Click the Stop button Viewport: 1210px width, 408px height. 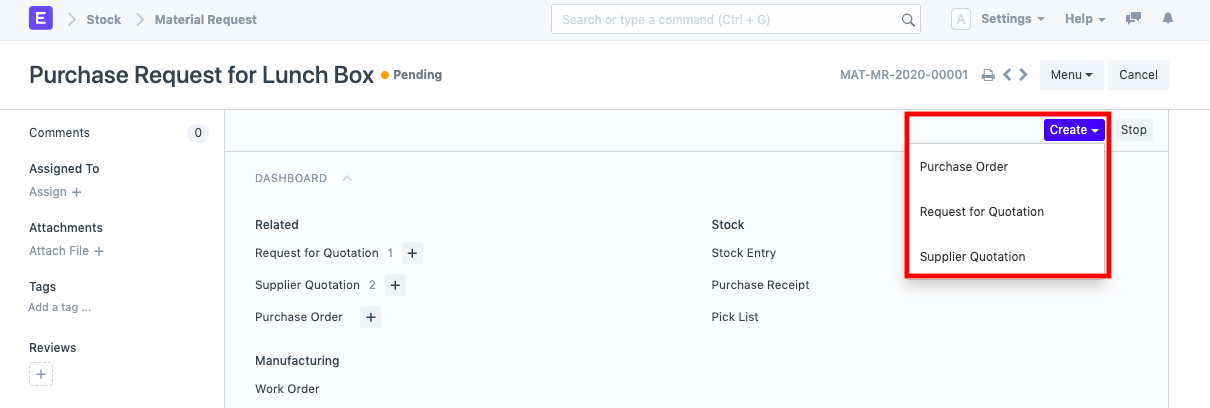[x=1133, y=130]
